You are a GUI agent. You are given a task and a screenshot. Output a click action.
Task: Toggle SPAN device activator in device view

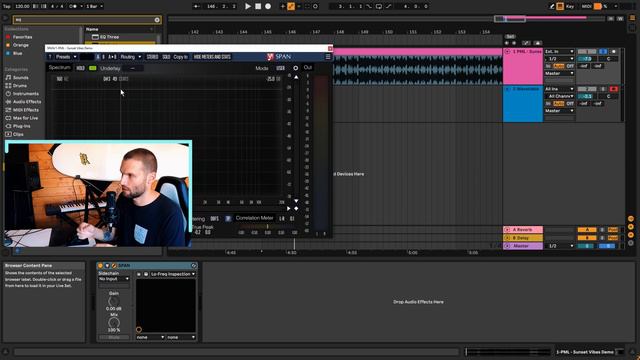point(100,266)
